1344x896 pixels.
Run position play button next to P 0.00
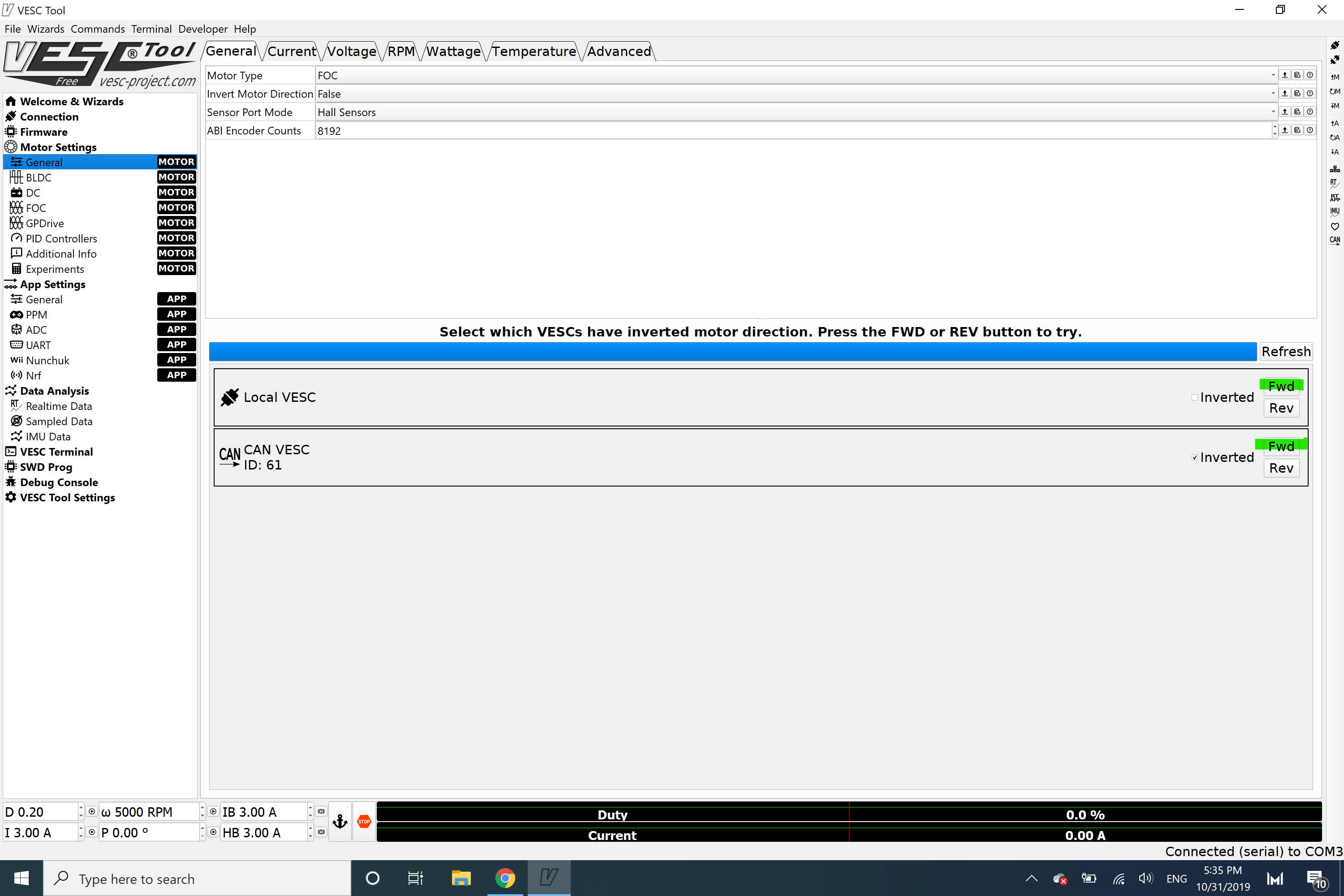[x=213, y=832]
